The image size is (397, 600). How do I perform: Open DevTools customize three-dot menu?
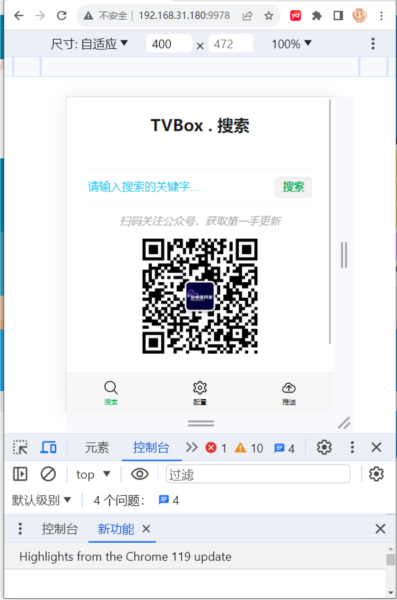352,447
